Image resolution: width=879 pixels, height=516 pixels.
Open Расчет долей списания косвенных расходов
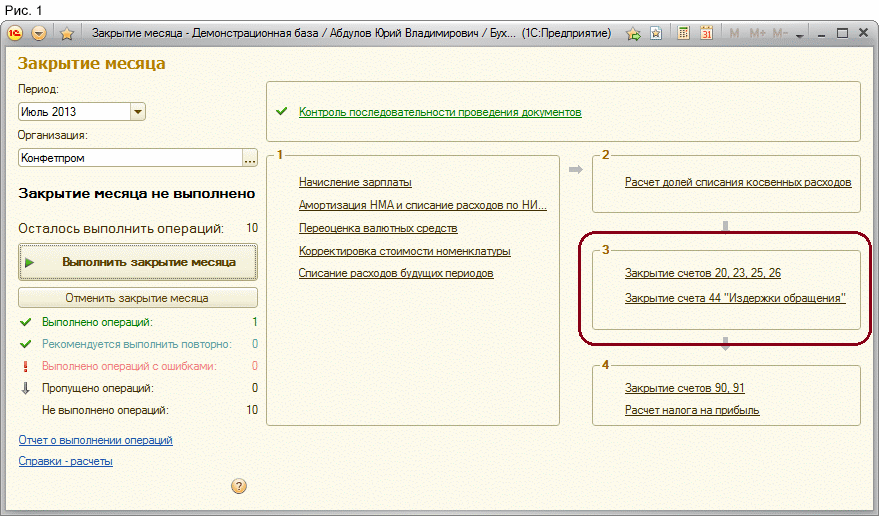(738, 182)
